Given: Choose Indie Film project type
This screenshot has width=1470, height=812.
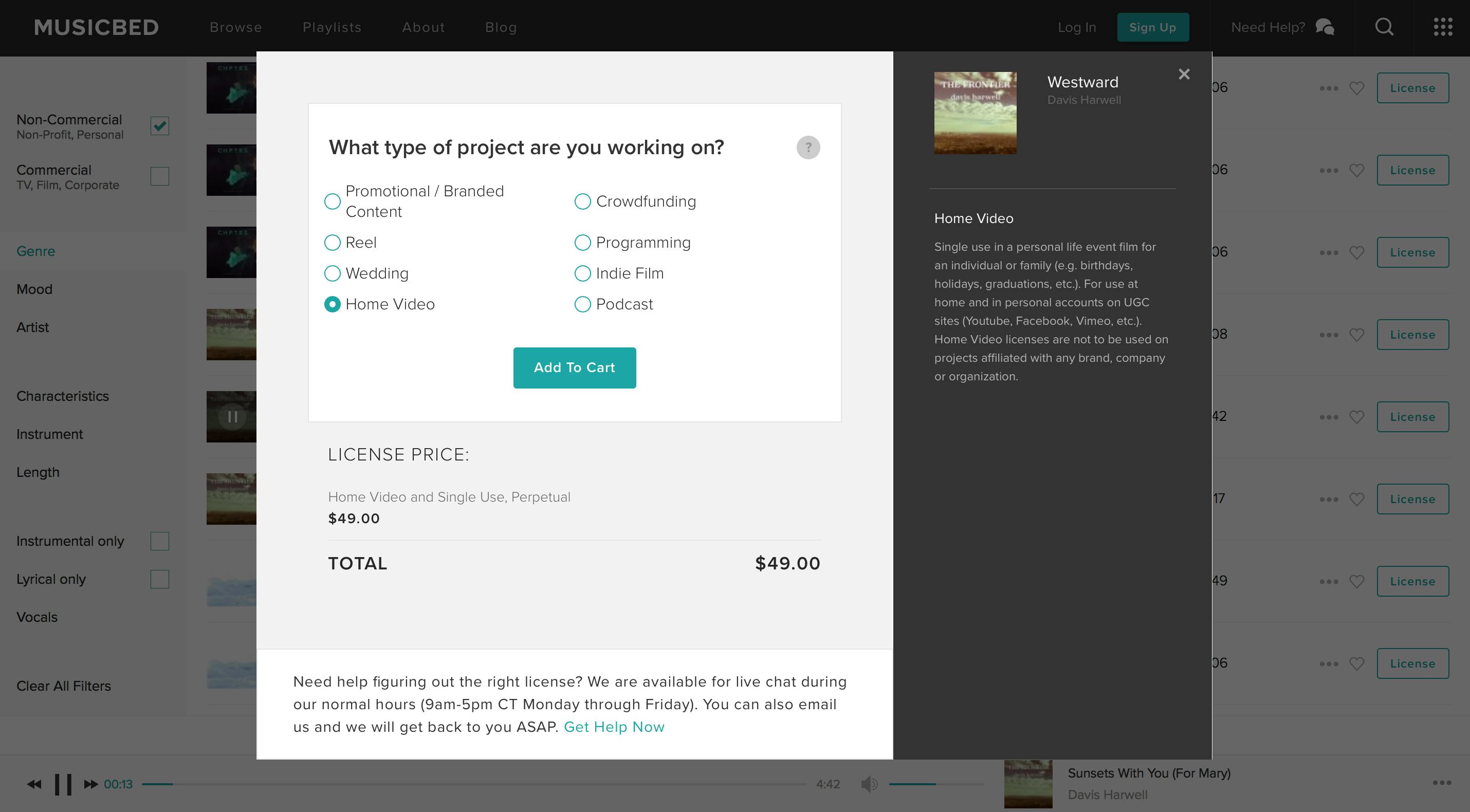Looking at the screenshot, I should pyautogui.click(x=582, y=273).
